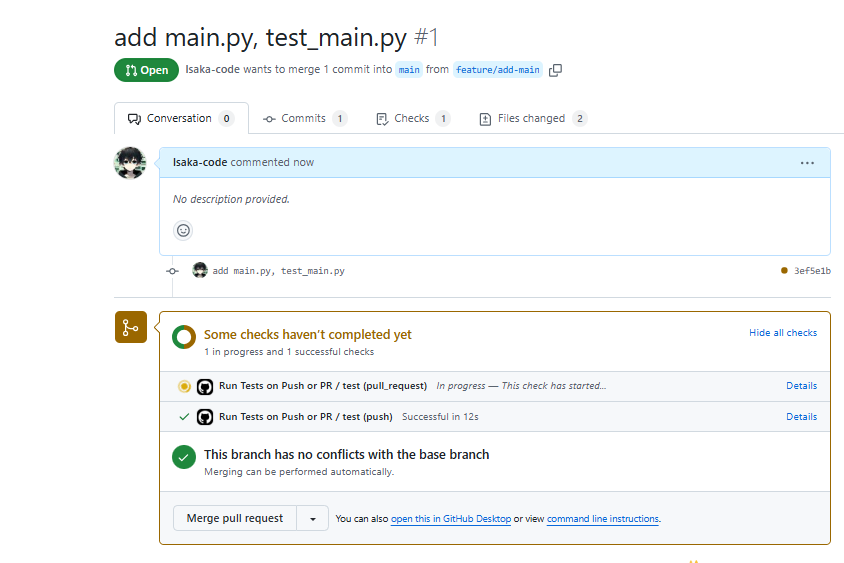The width and height of the screenshot is (844, 563).
Task: Click Isaka-code author name under the title
Action: click(213, 69)
